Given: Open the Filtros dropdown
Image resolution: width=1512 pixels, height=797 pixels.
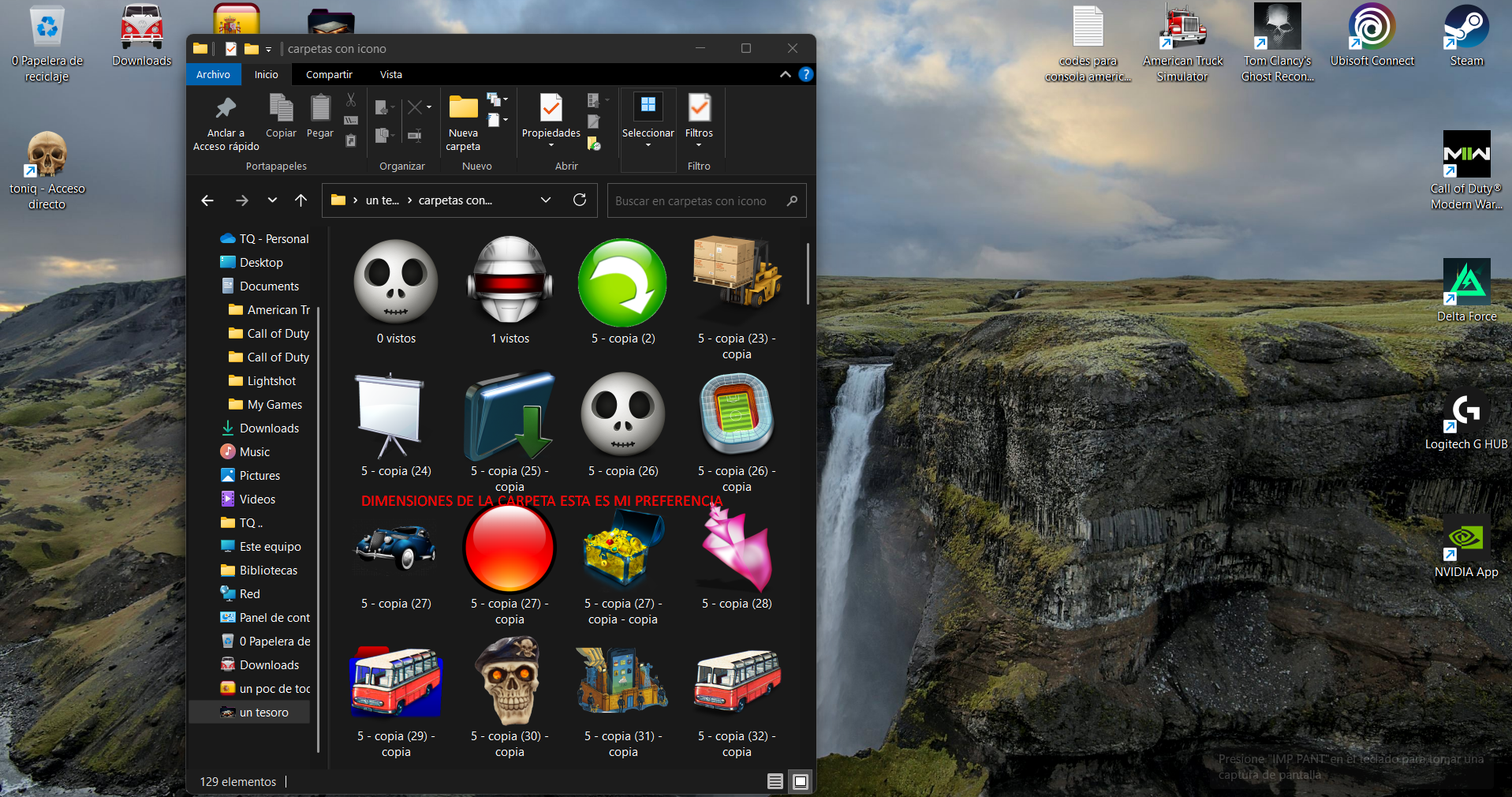Looking at the screenshot, I should click(699, 145).
